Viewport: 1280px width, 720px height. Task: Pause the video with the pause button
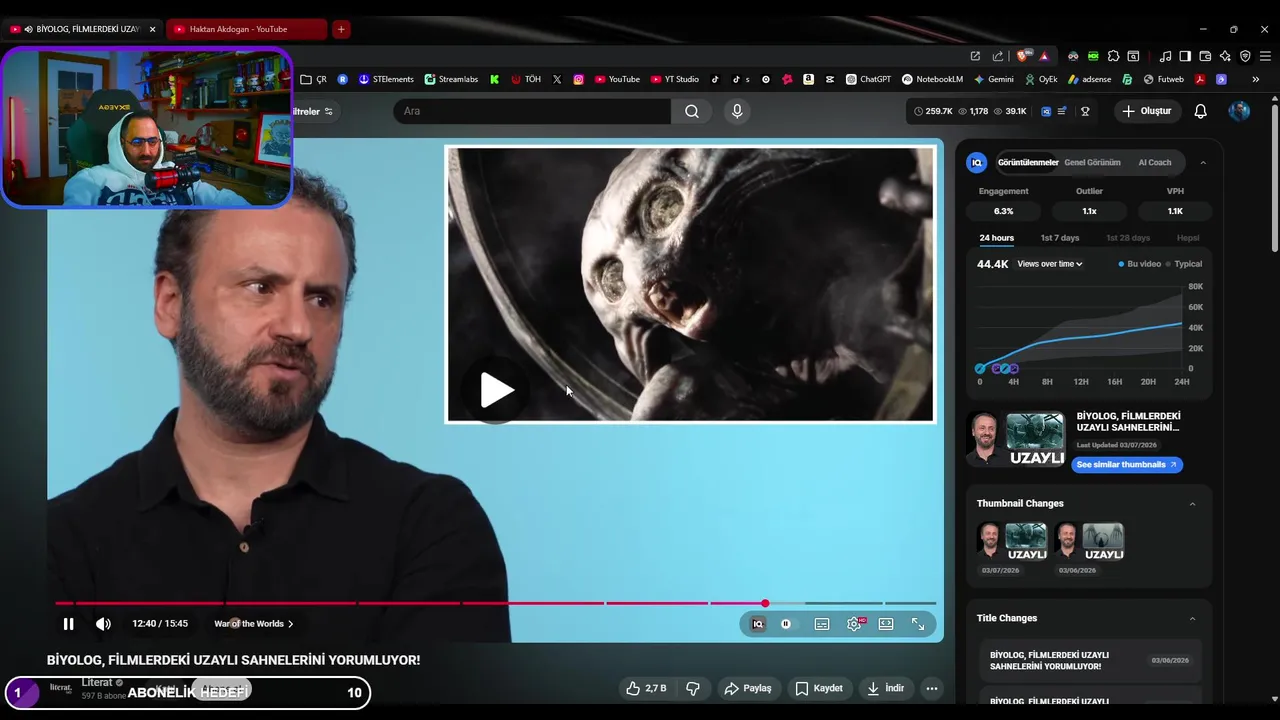coord(68,624)
